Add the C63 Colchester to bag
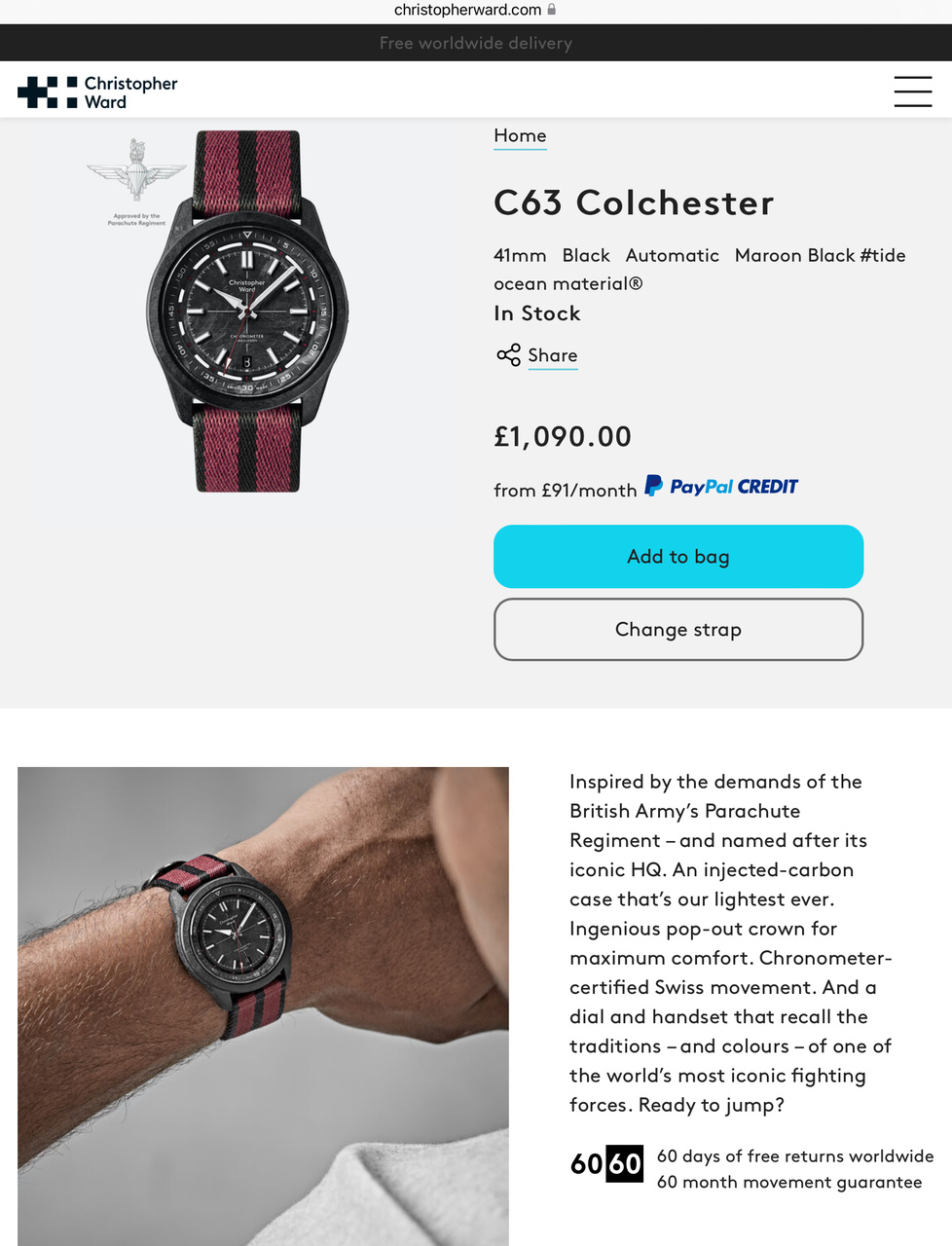The image size is (952, 1246). click(677, 556)
